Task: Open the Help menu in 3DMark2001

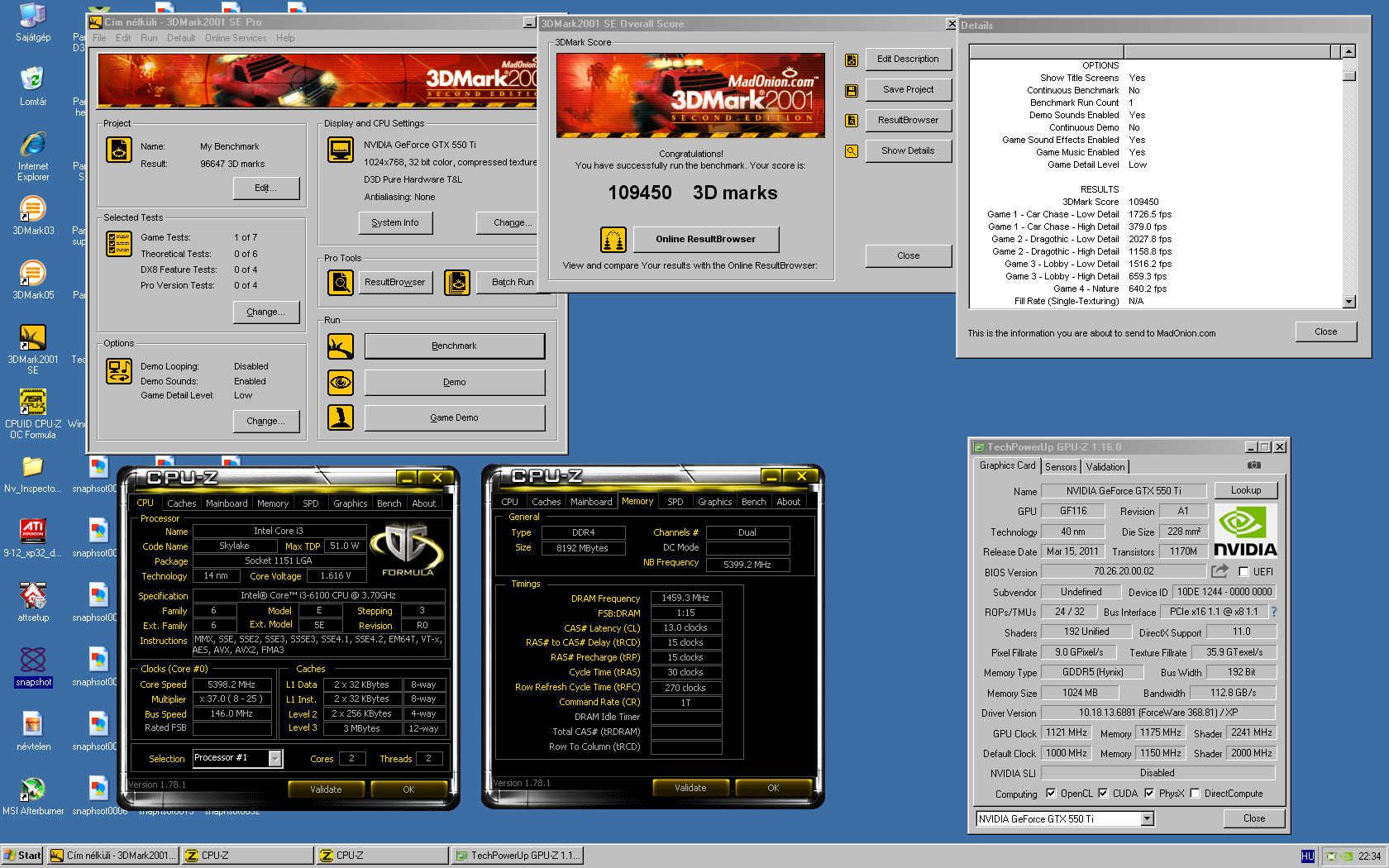Action: coord(285,38)
